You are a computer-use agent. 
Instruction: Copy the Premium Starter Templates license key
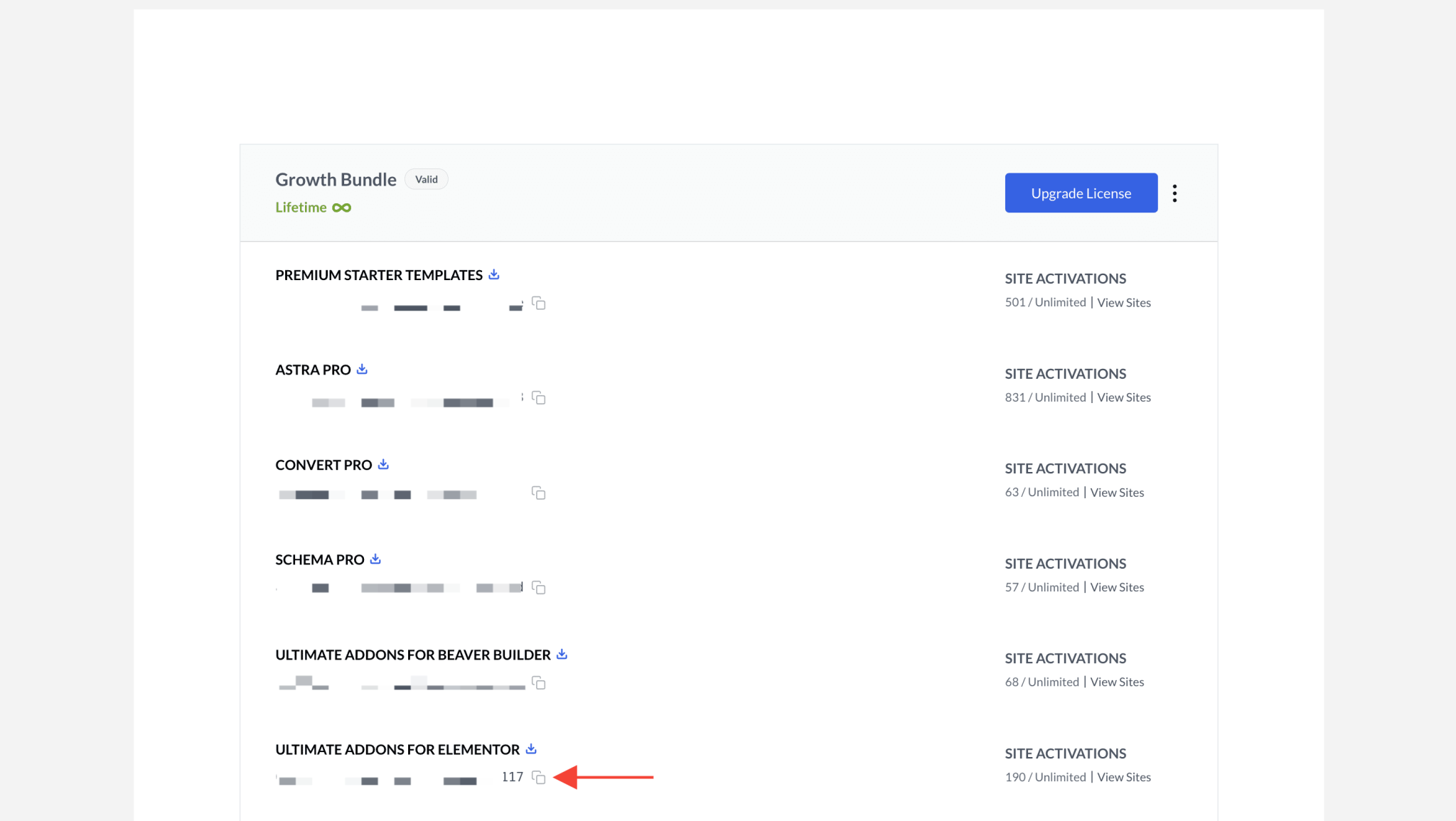[x=538, y=304]
